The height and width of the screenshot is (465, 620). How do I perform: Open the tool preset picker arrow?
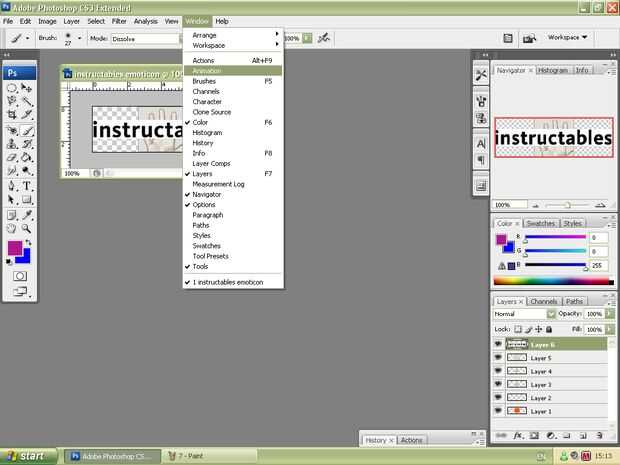pos(27,38)
